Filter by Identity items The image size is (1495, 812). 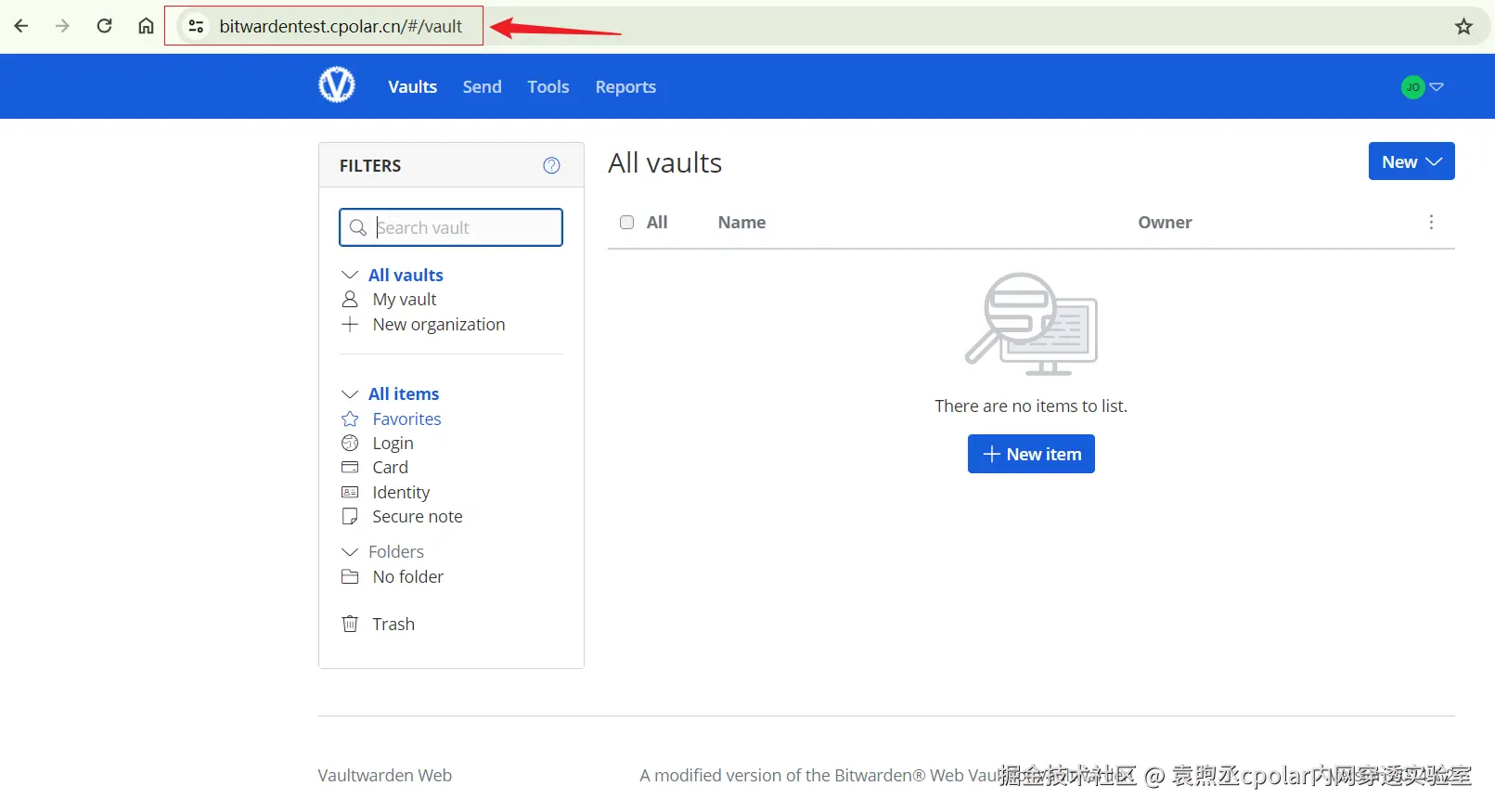[401, 492]
